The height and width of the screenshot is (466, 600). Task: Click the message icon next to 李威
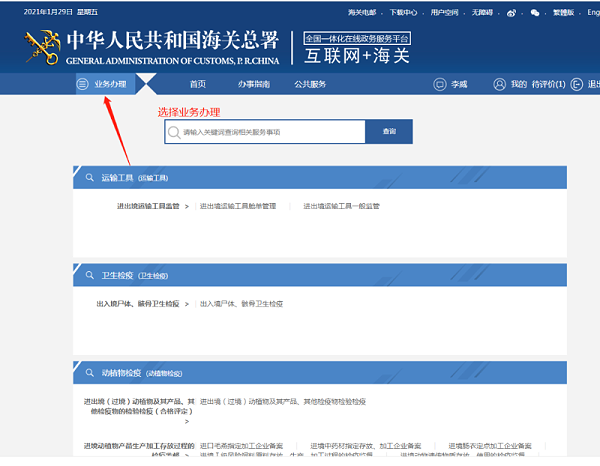click(x=440, y=84)
